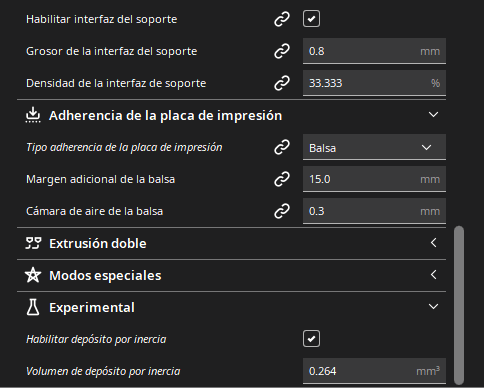484x388 pixels.
Task: Click link icon for Margen adicional de la balsa
Action: tap(282, 179)
